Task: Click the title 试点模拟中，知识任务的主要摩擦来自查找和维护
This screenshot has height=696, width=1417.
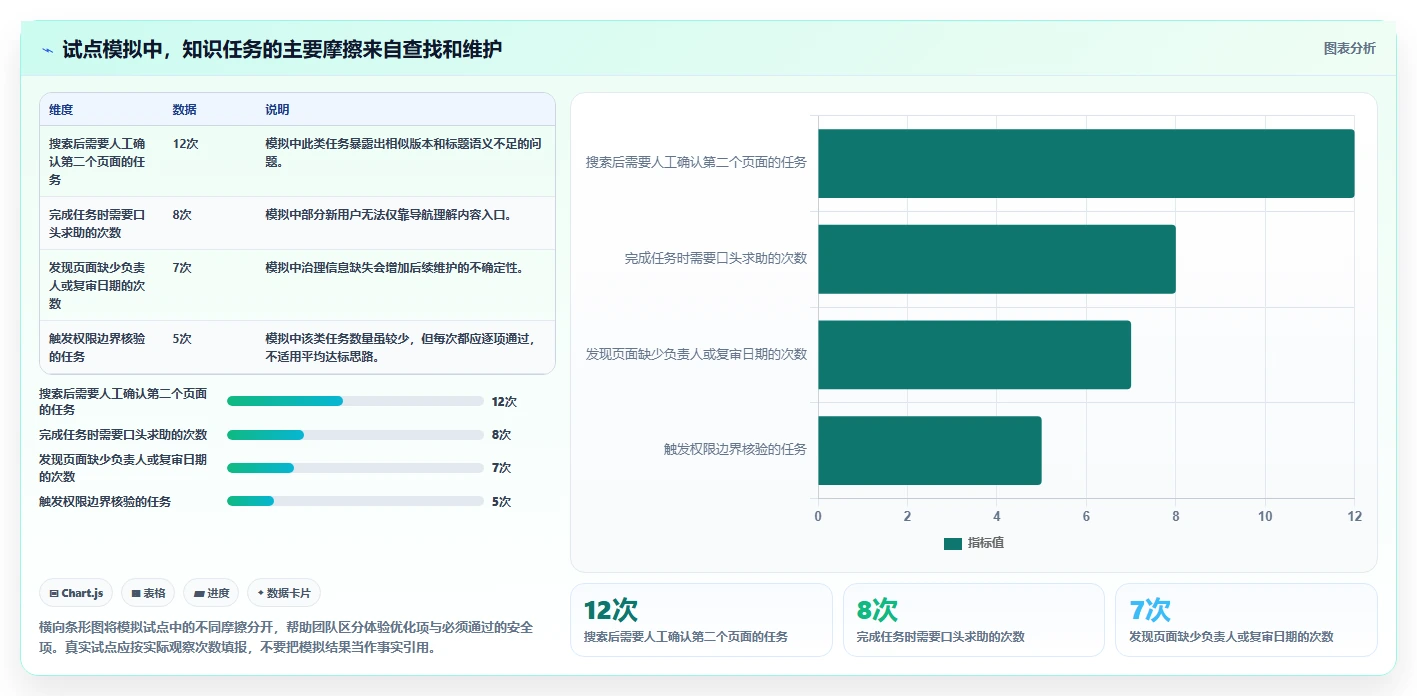Action: [282, 49]
